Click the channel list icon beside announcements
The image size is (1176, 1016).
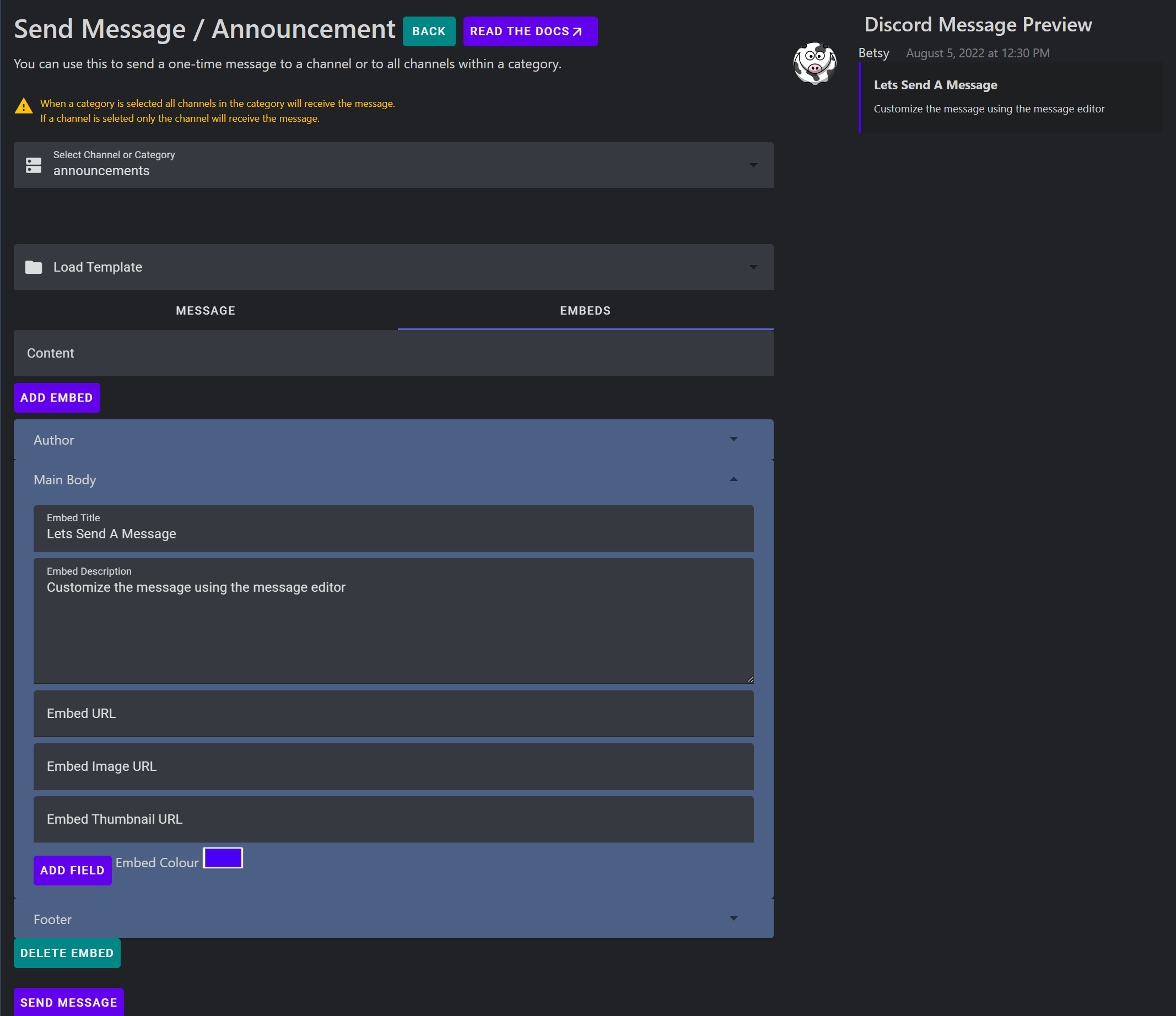[34, 165]
